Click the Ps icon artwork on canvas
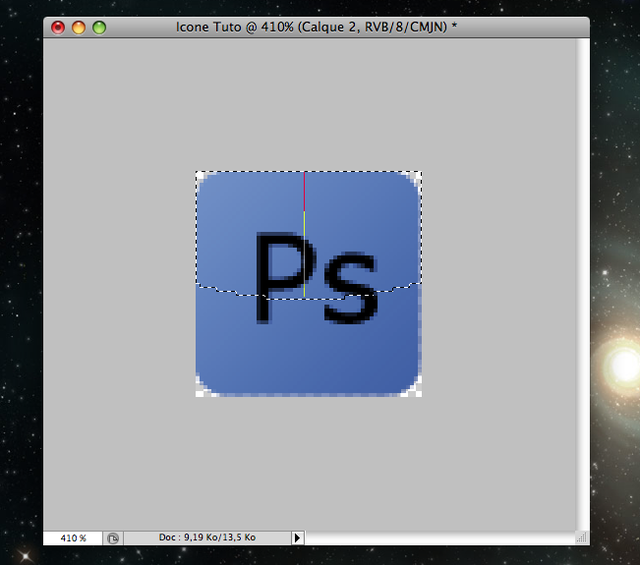 (309, 284)
